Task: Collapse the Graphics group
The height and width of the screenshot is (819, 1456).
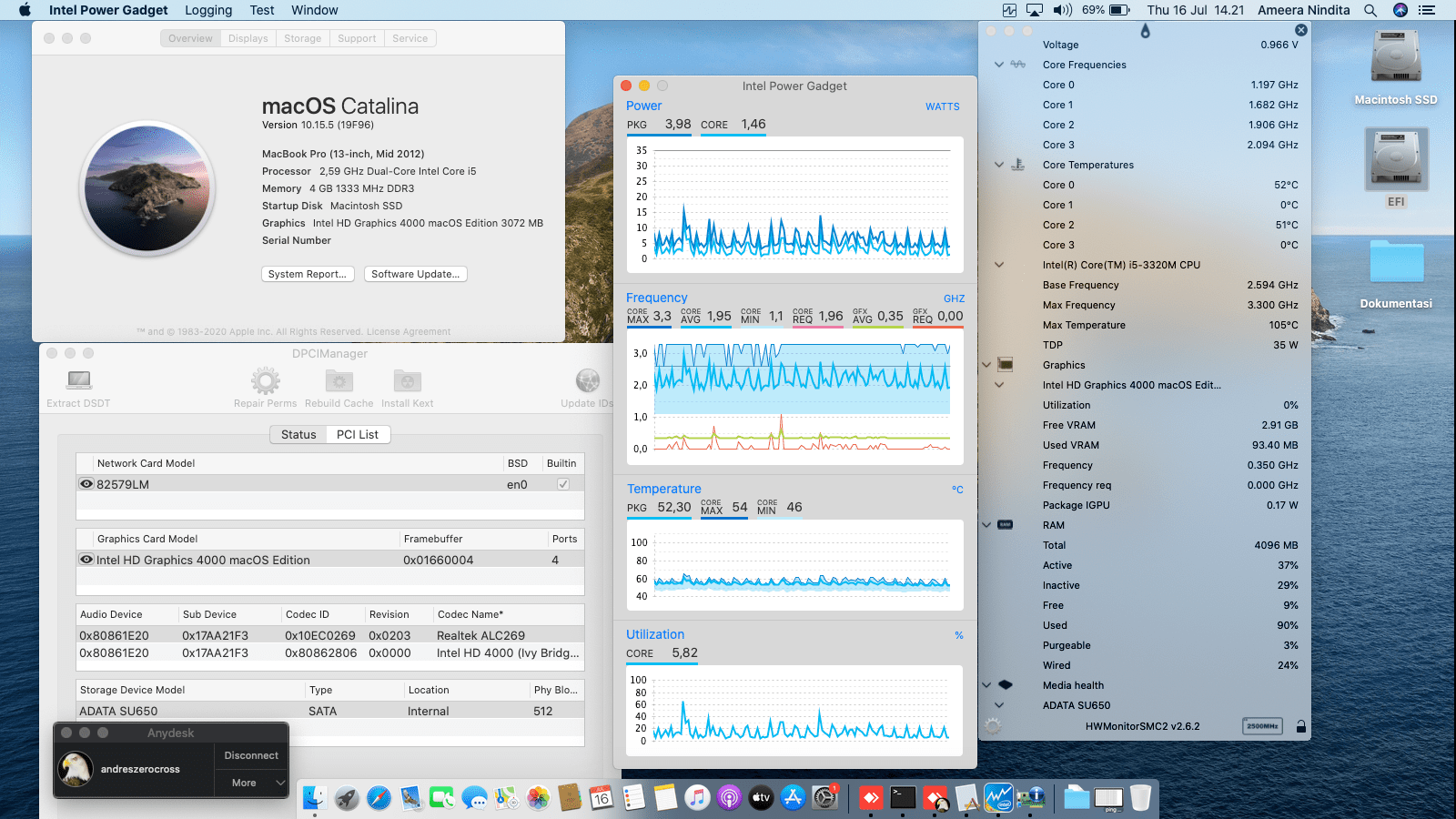Action: (986, 365)
